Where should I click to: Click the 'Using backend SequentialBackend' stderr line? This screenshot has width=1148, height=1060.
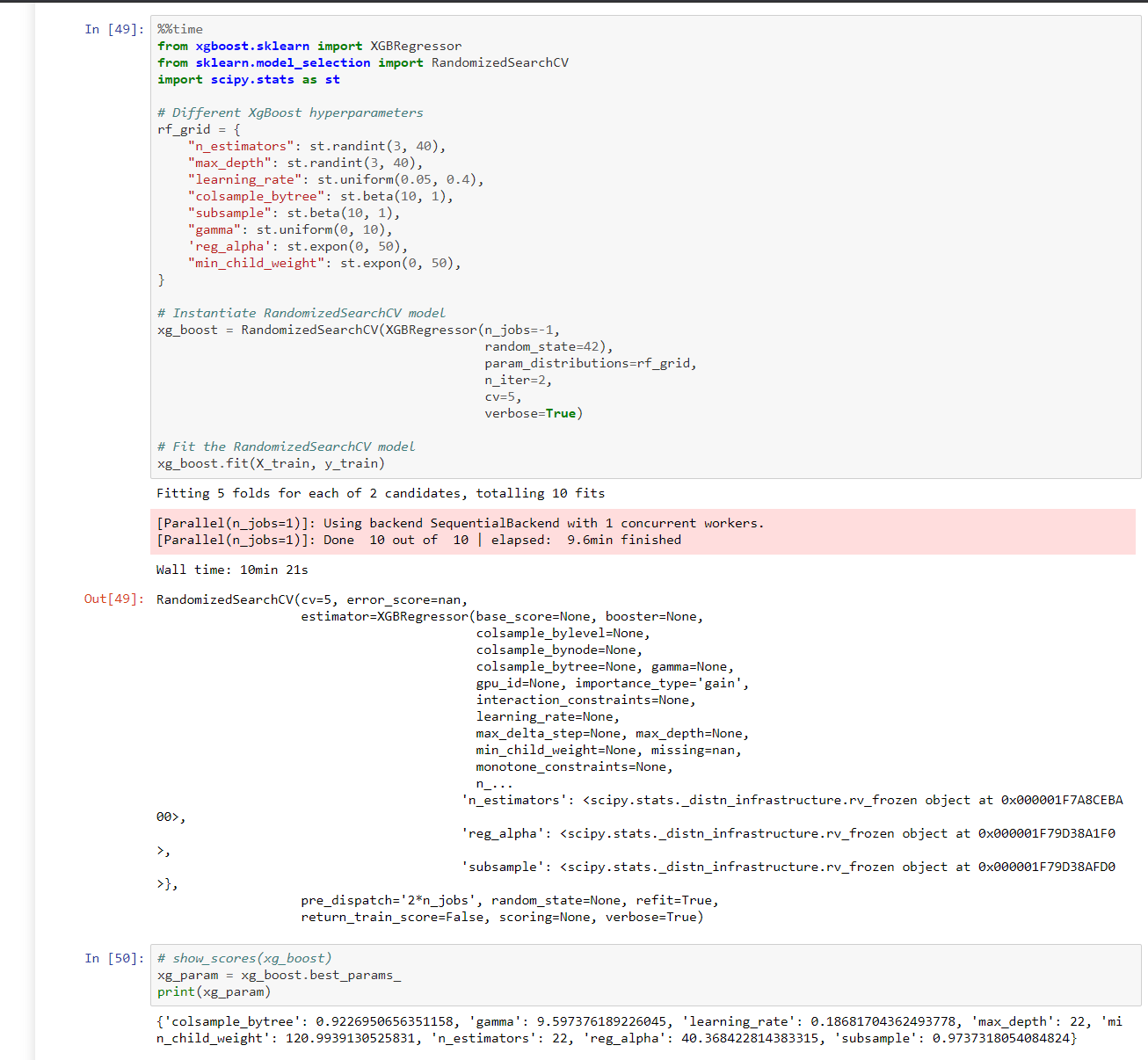pyautogui.click(x=461, y=523)
